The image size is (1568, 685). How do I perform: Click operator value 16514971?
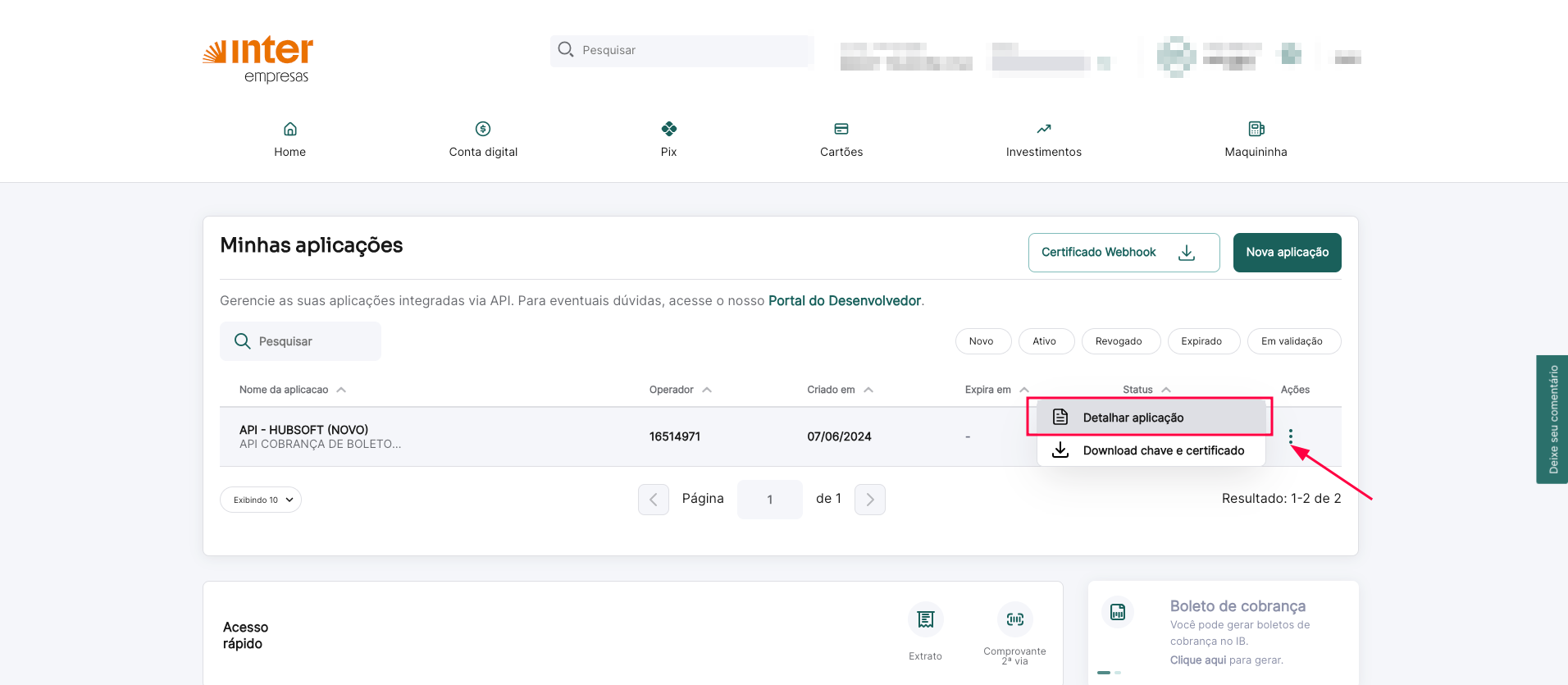[675, 436]
